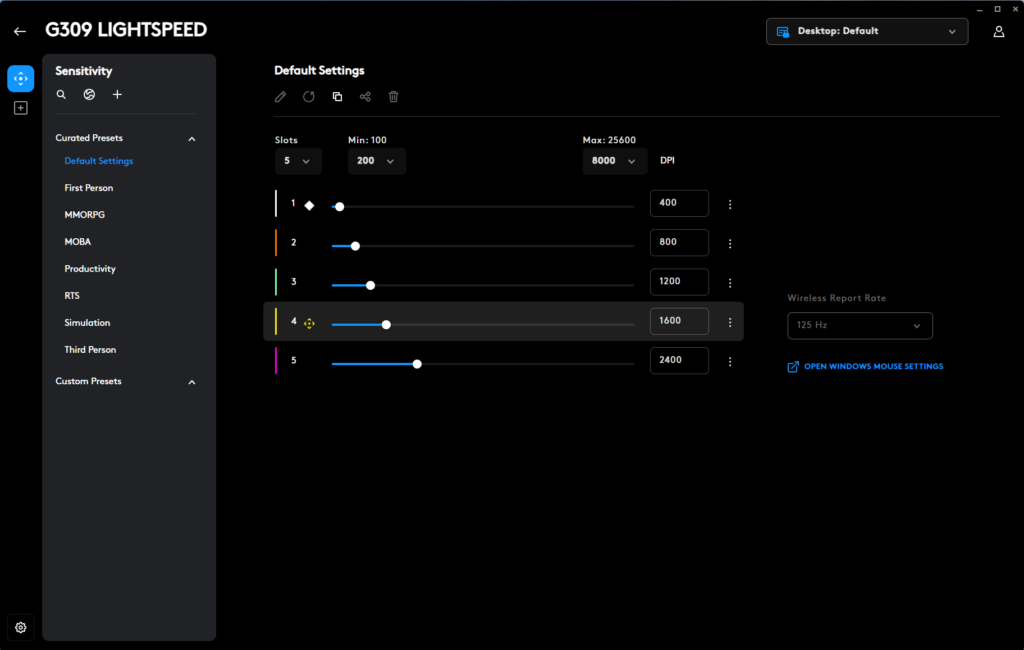Search presets with magnifier icon

61,95
